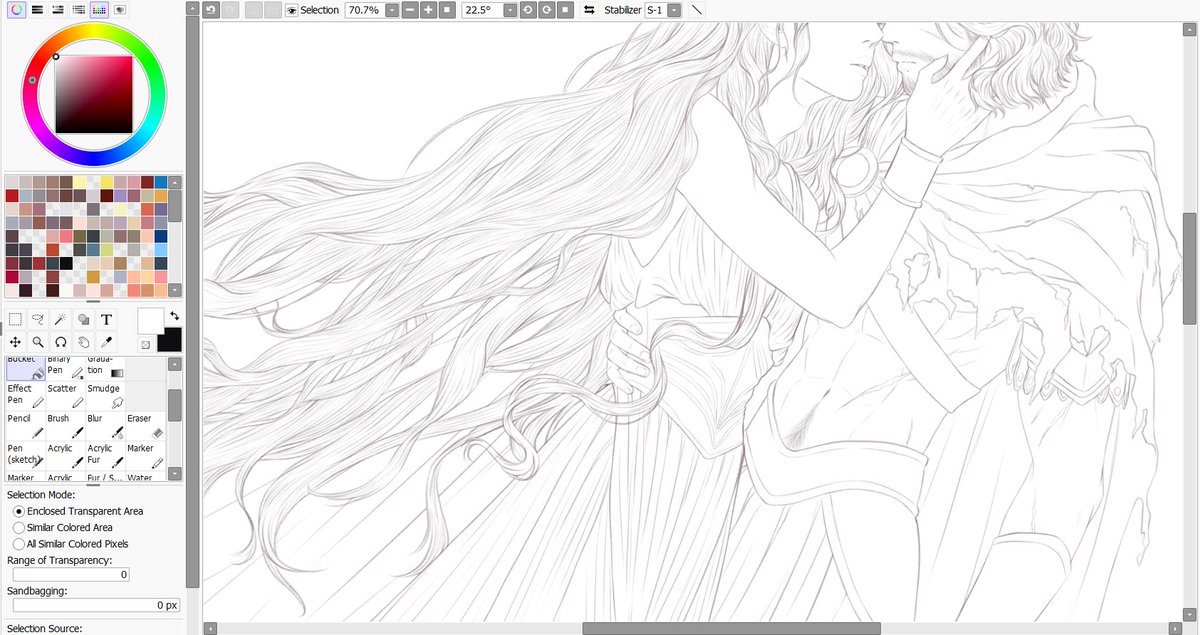Click the undo arrow button
This screenshot has height=635, width=1200.
(209, 10)
